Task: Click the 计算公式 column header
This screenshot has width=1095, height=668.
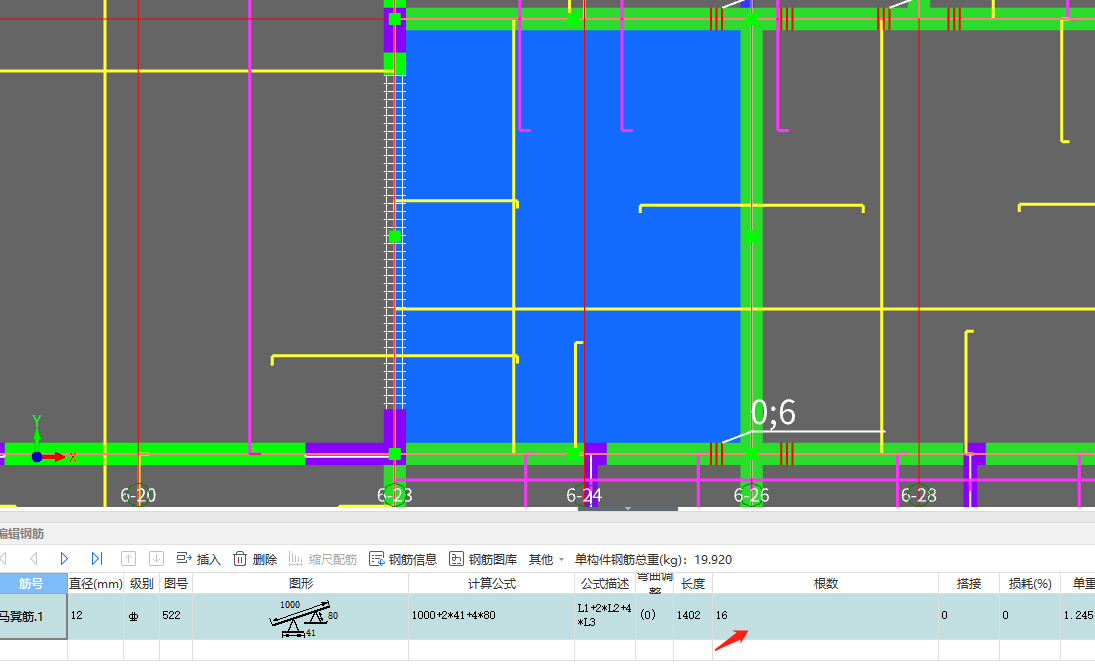Action: pyautogui.click(x=491, y=583)
